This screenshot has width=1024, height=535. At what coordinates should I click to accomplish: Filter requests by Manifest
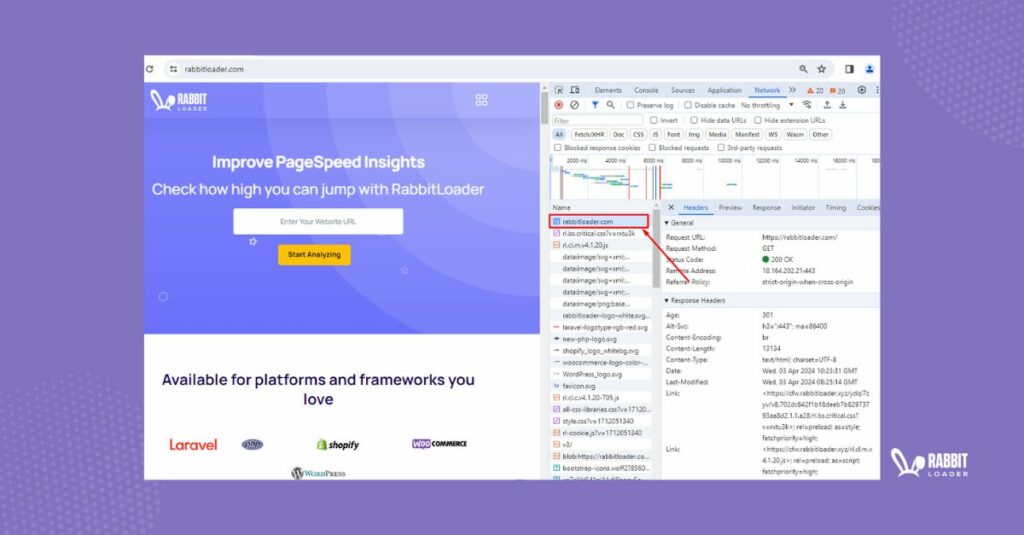click(746, 135)
